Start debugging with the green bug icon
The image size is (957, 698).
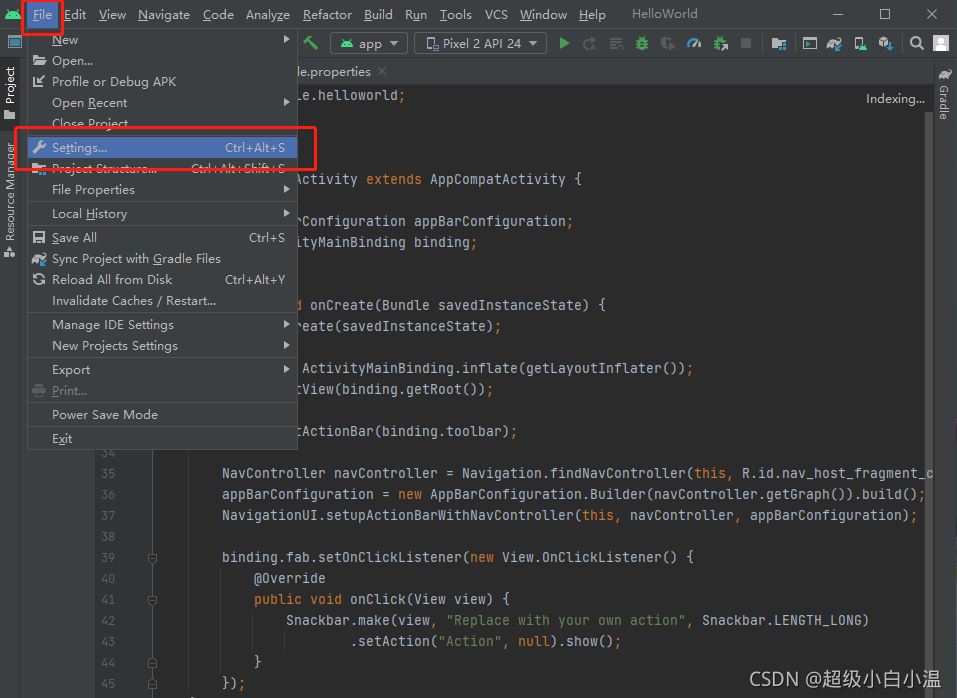pos(642,43)
